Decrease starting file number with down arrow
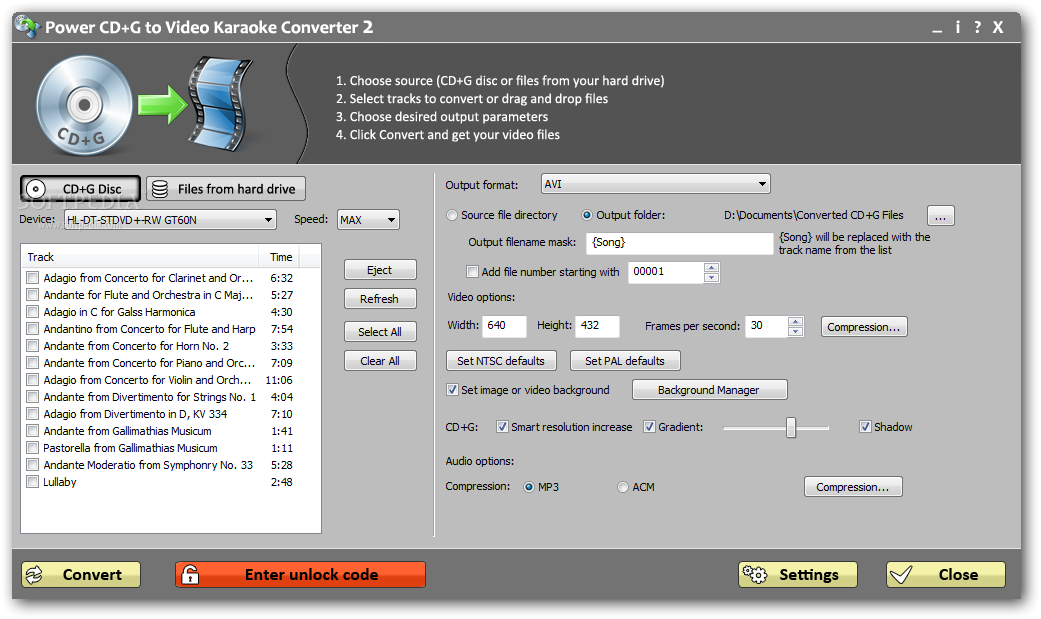 coord(711,277)
